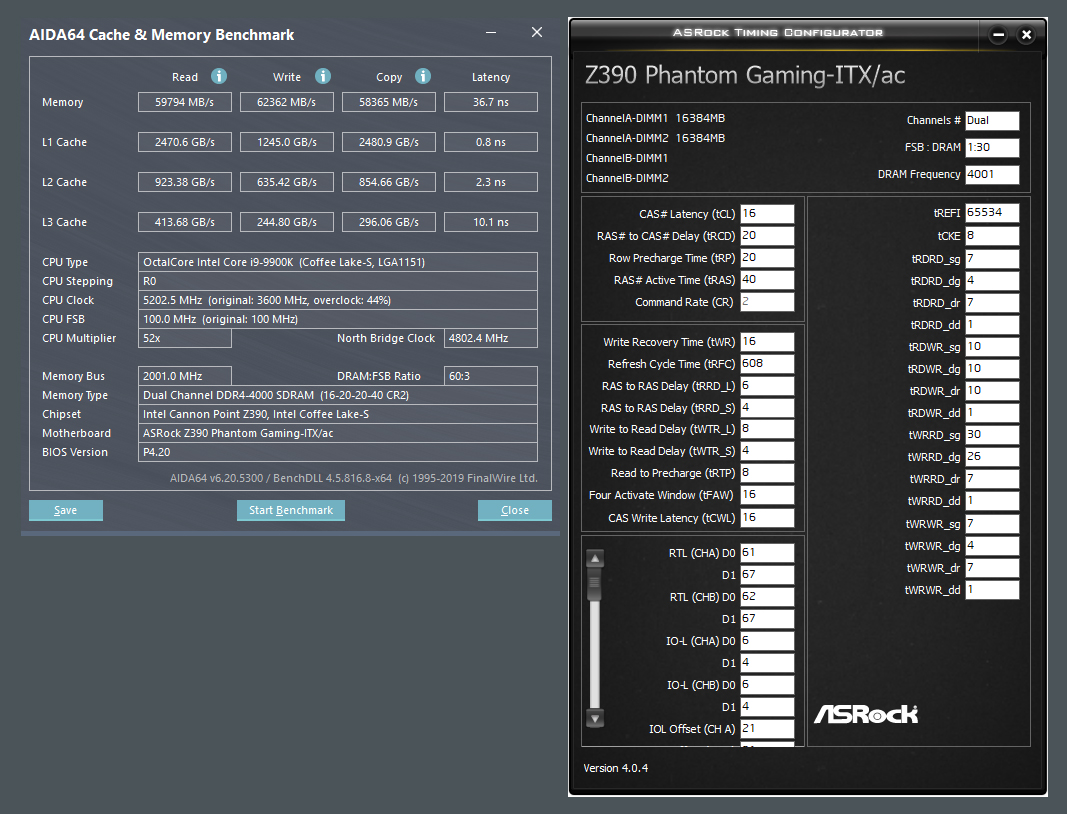
Task: Minimize the AIDA64 Benchmark window
Action: 491,32
